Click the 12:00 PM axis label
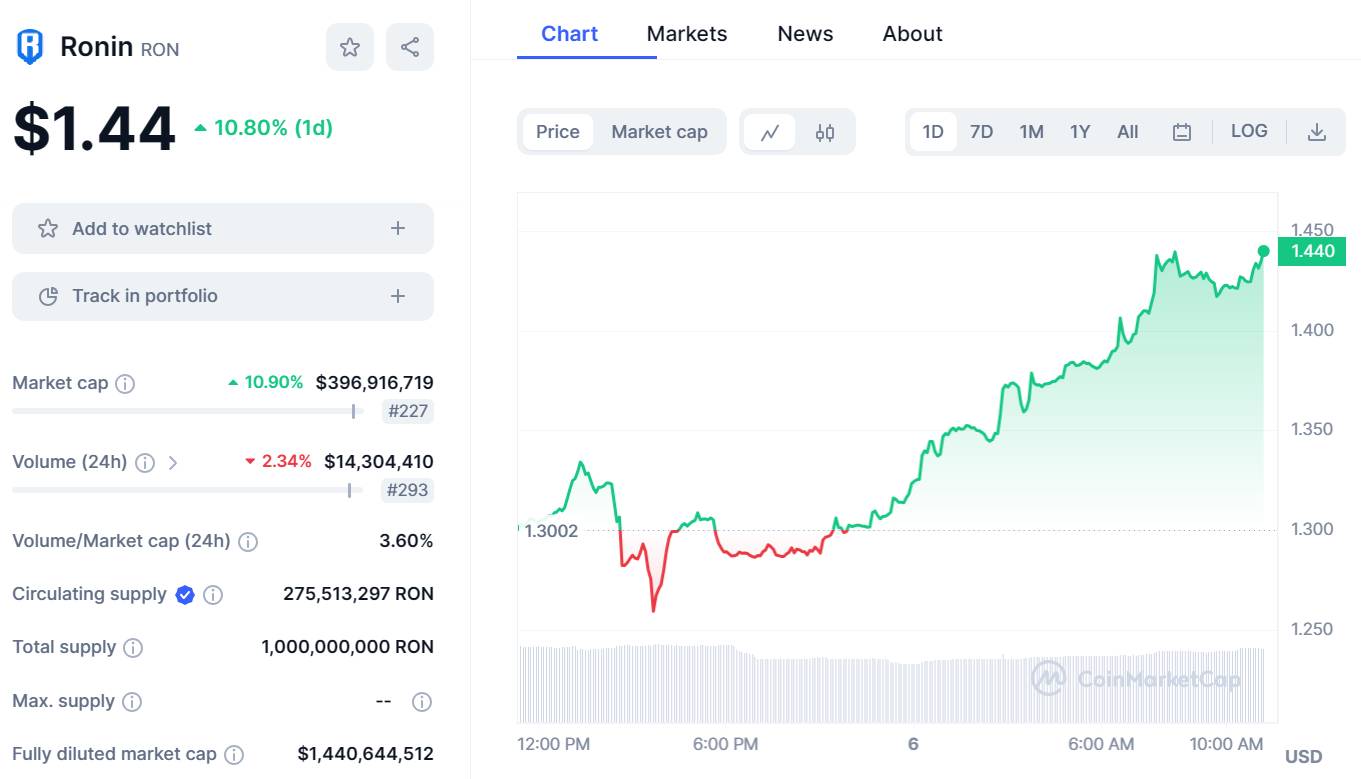Image resolution: width=1361 pixels, height=779 pixels. click(554, 744)
